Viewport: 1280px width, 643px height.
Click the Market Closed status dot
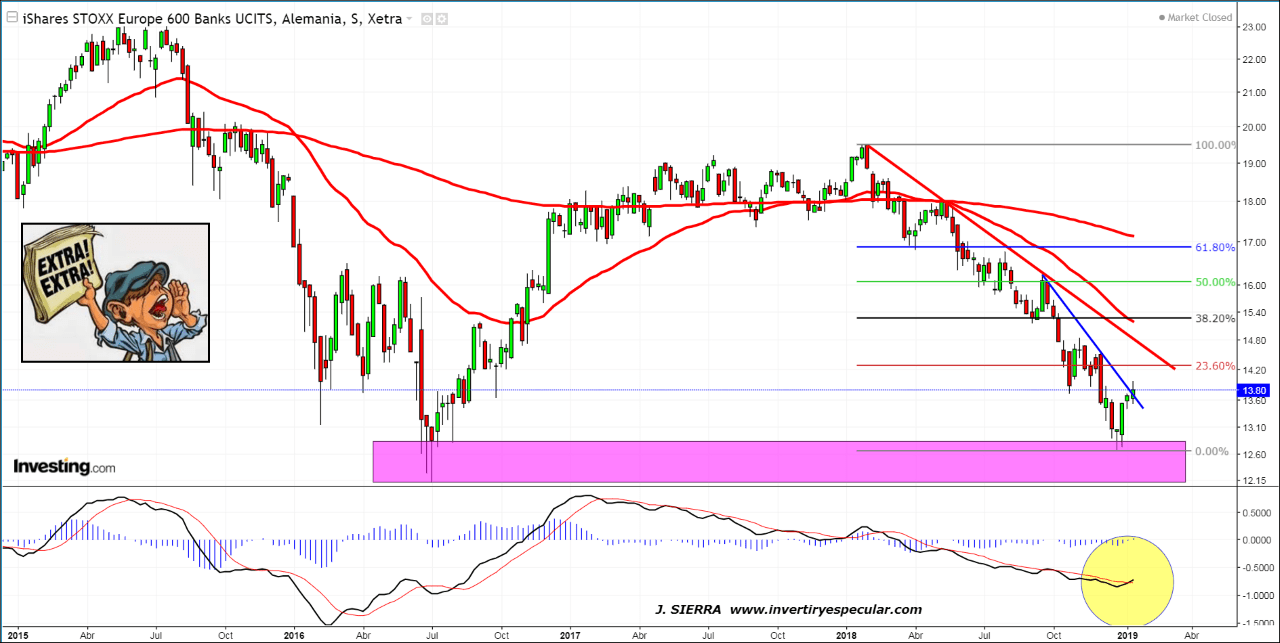1162,18
